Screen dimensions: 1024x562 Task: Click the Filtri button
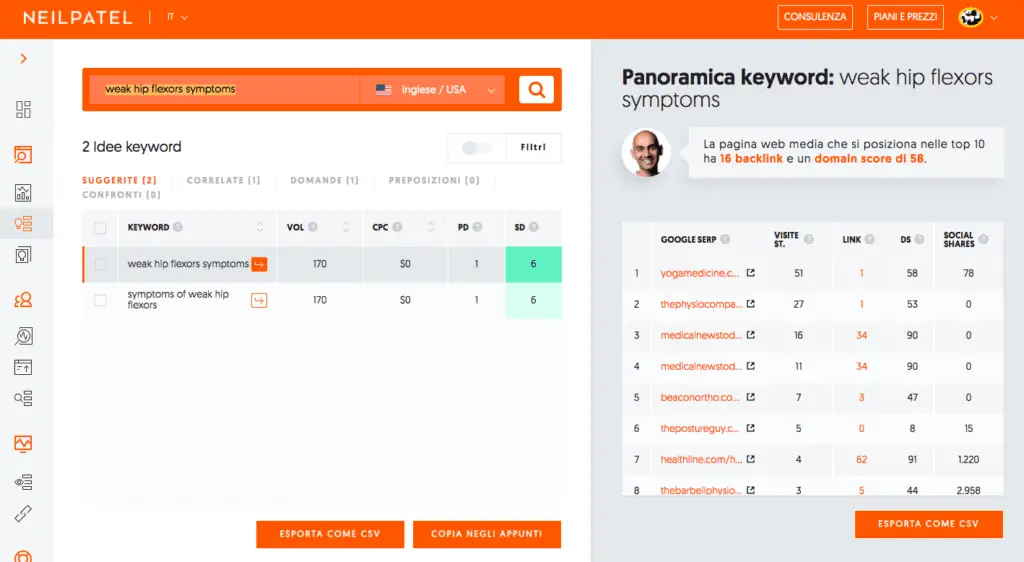click(x=533, y=148)
